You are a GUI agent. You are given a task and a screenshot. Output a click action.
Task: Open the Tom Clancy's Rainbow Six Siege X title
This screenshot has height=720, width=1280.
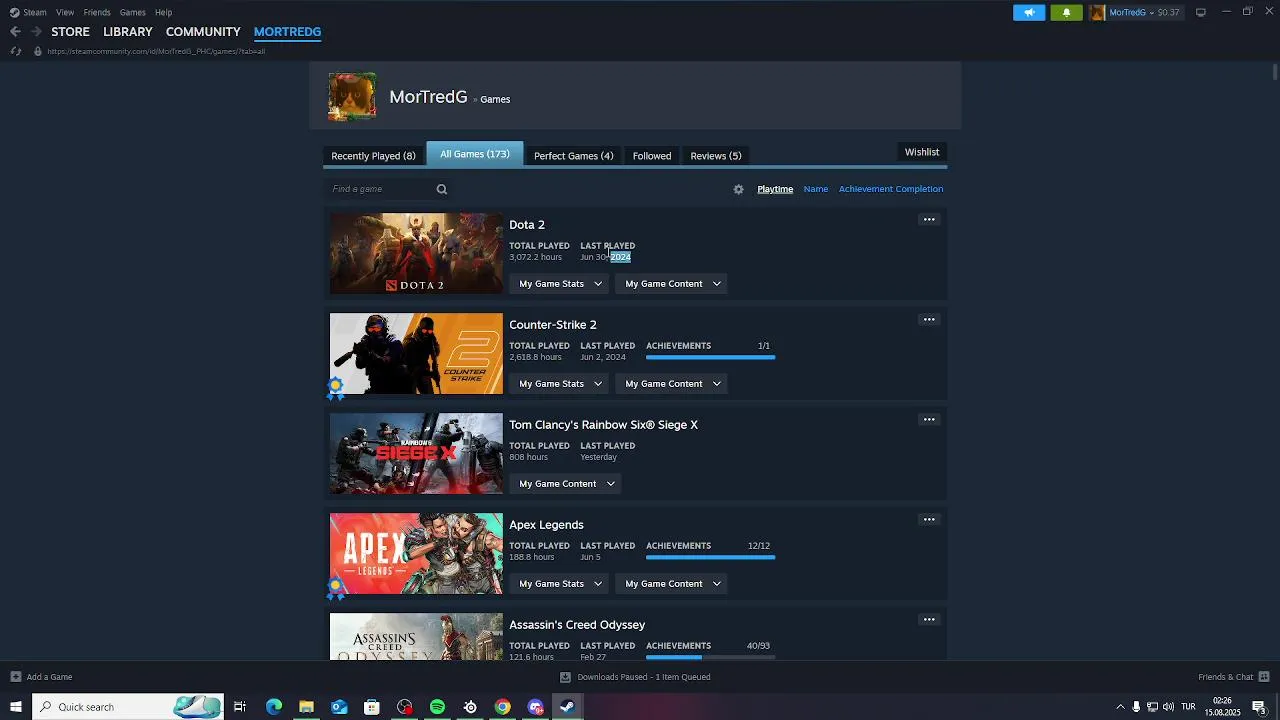[x=603, y=425]
